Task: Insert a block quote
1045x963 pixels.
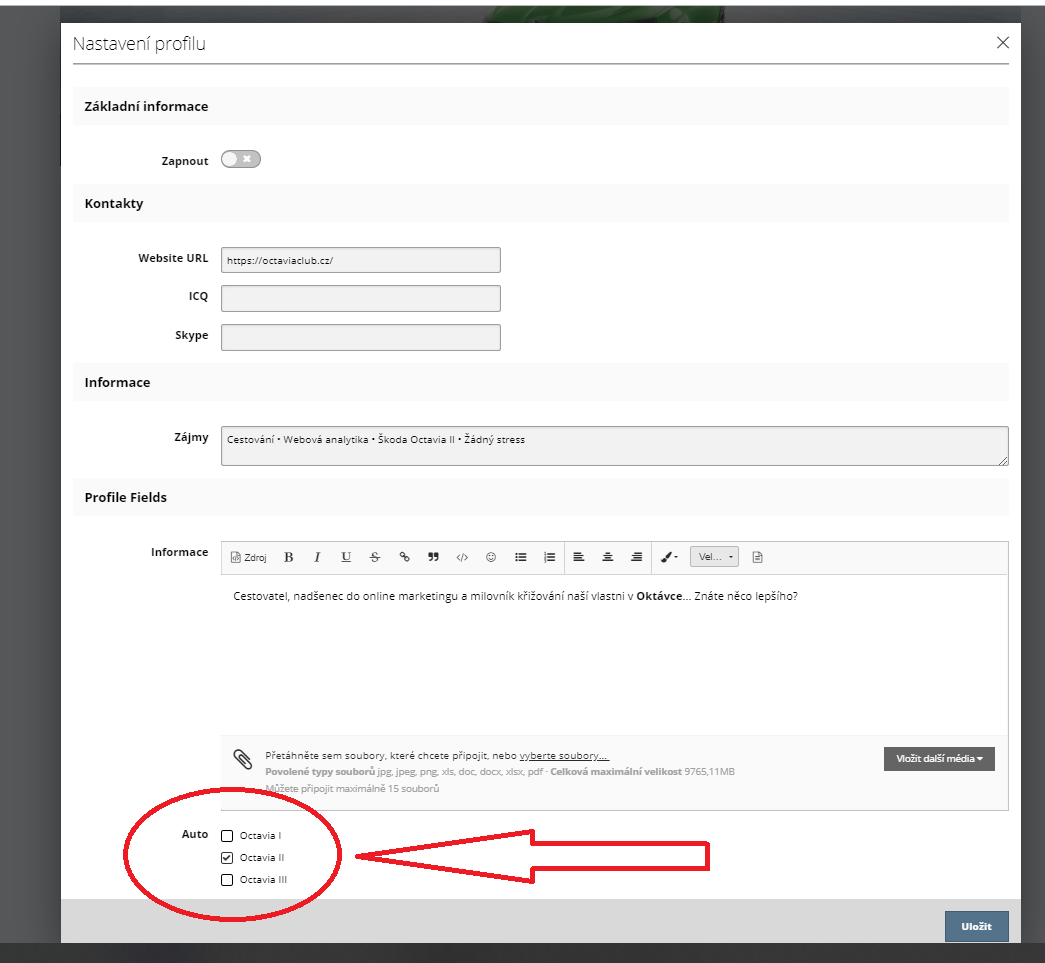Action: pos(433,557)
